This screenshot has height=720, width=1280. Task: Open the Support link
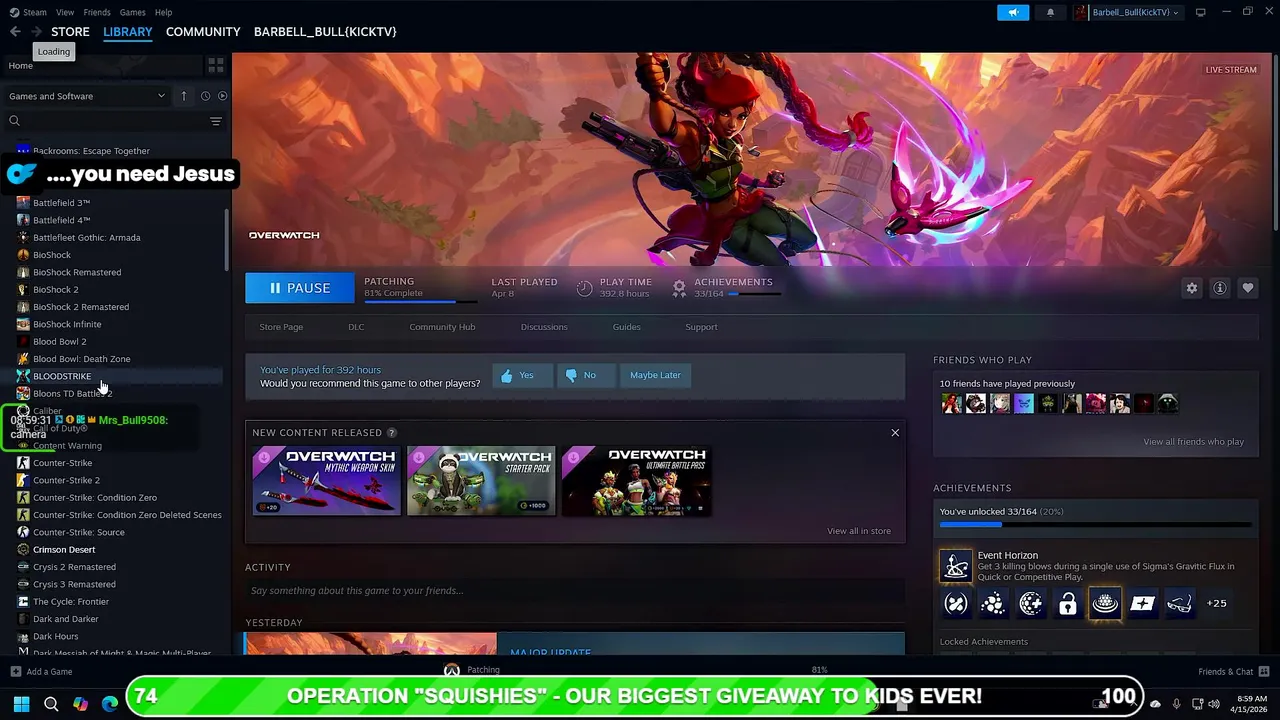701,327
